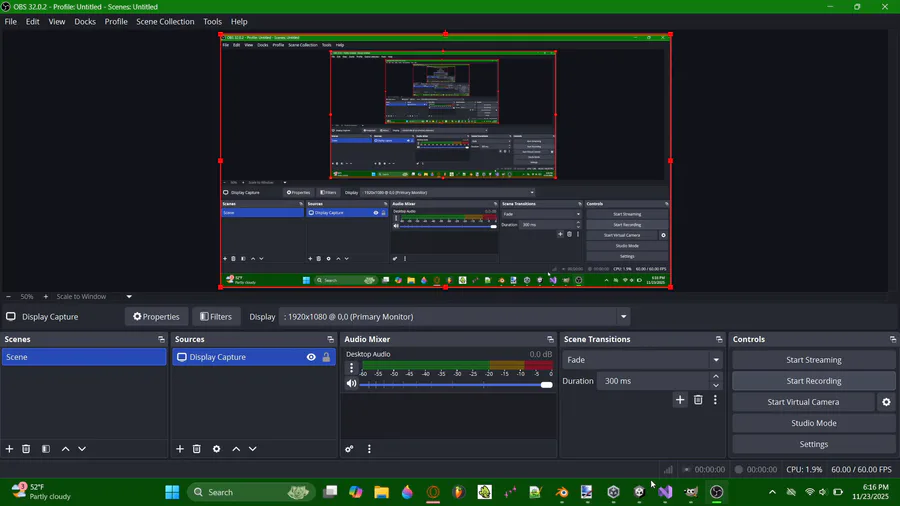Pop out the Controls dock

tap(893, 339)
